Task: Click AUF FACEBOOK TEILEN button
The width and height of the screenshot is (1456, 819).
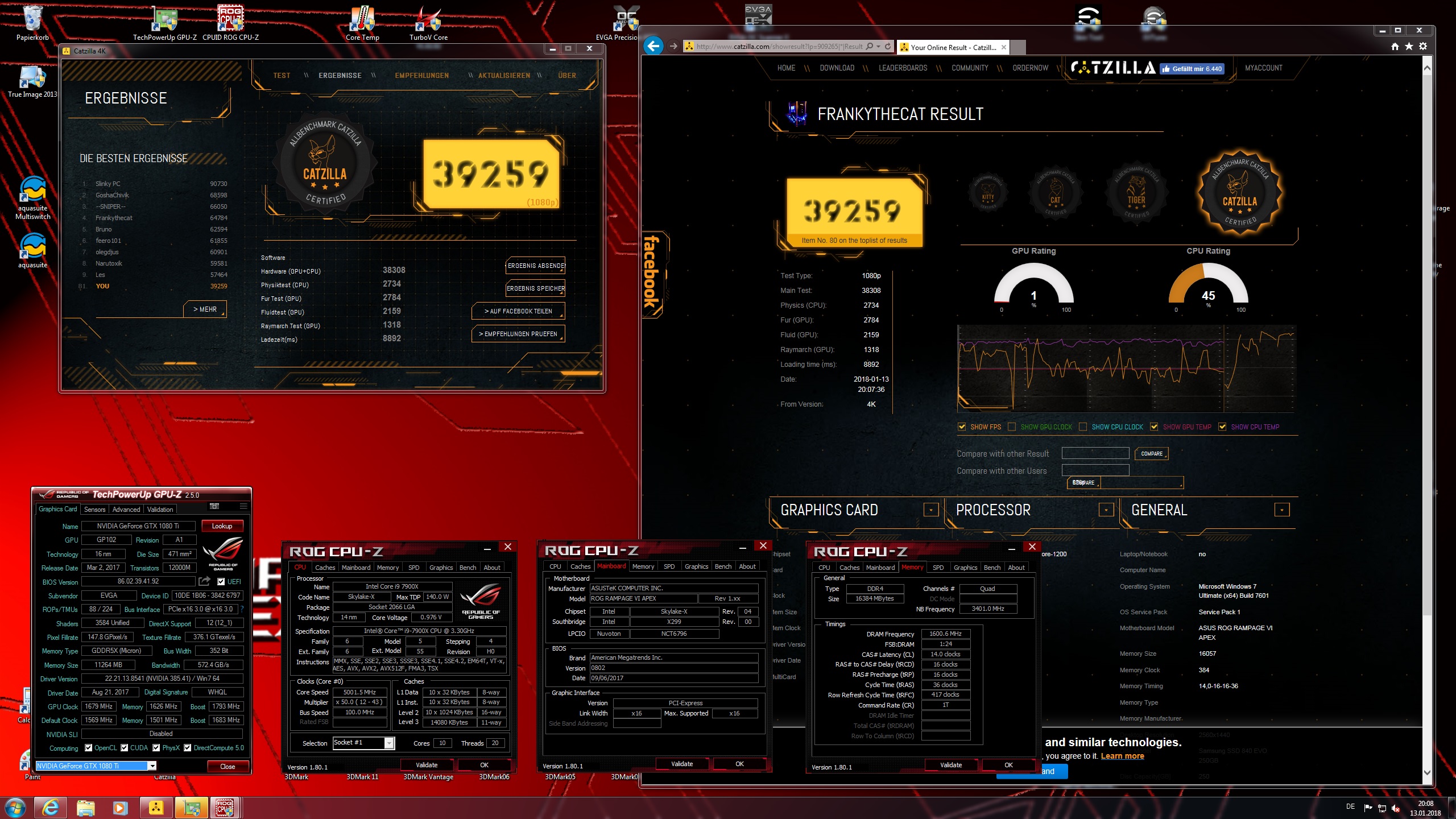Action: click(518, 311)
